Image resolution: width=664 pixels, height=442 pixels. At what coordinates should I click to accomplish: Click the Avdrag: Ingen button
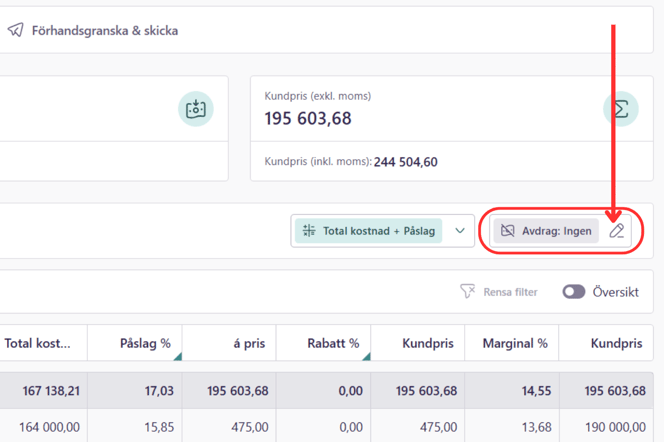(x=546, y=231)
